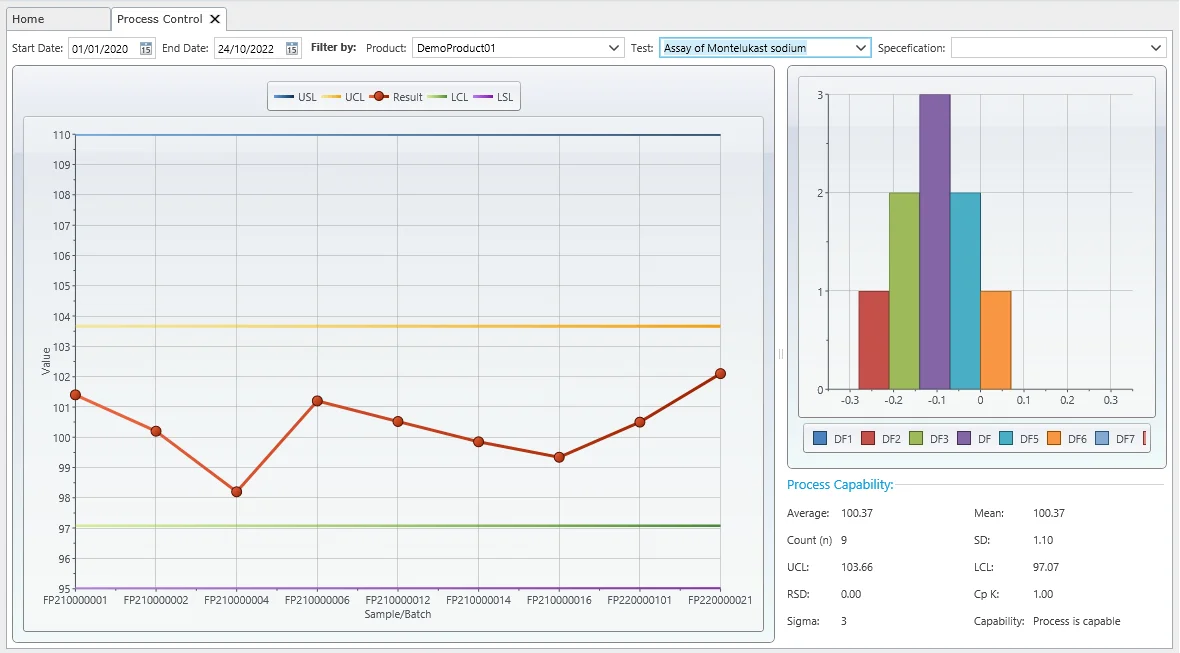
Task: Toggle USL series in chart legend
Action: tap(295, 97)
